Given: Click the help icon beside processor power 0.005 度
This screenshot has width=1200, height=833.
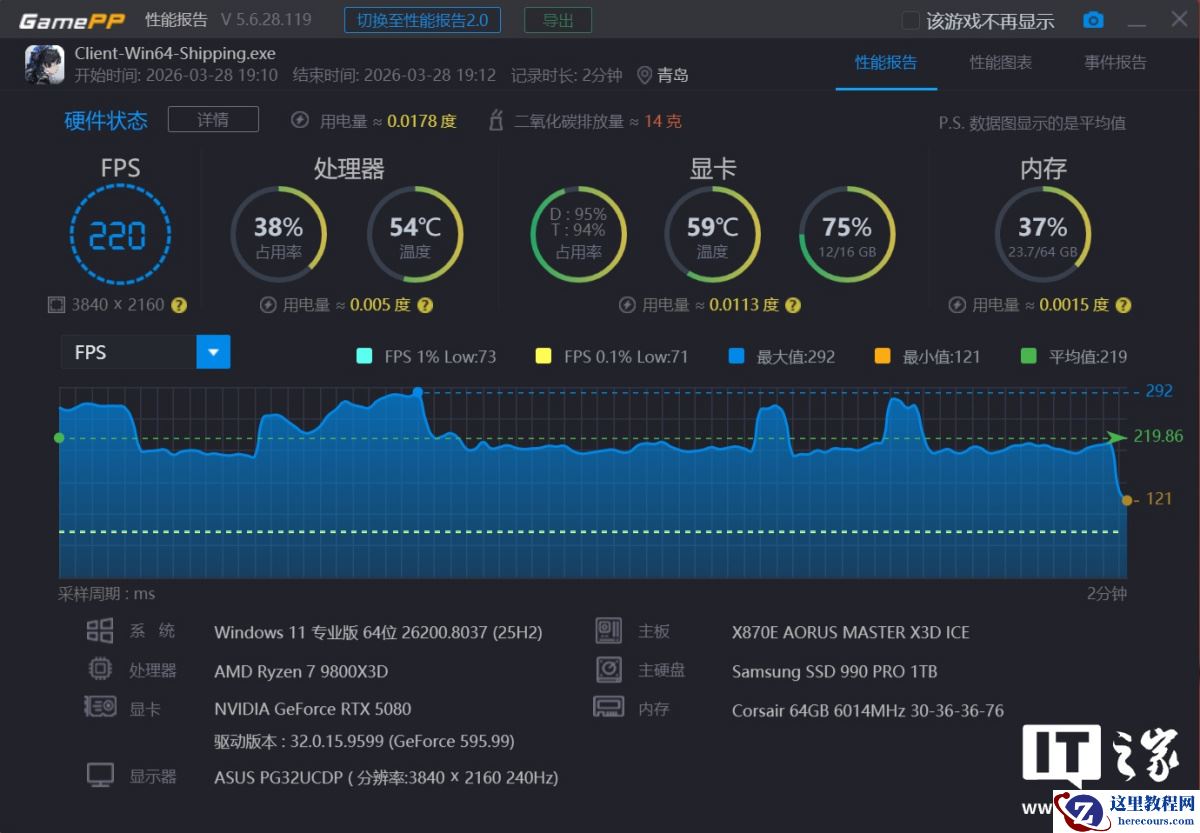Looking at the screenshot, I should 425,305.
